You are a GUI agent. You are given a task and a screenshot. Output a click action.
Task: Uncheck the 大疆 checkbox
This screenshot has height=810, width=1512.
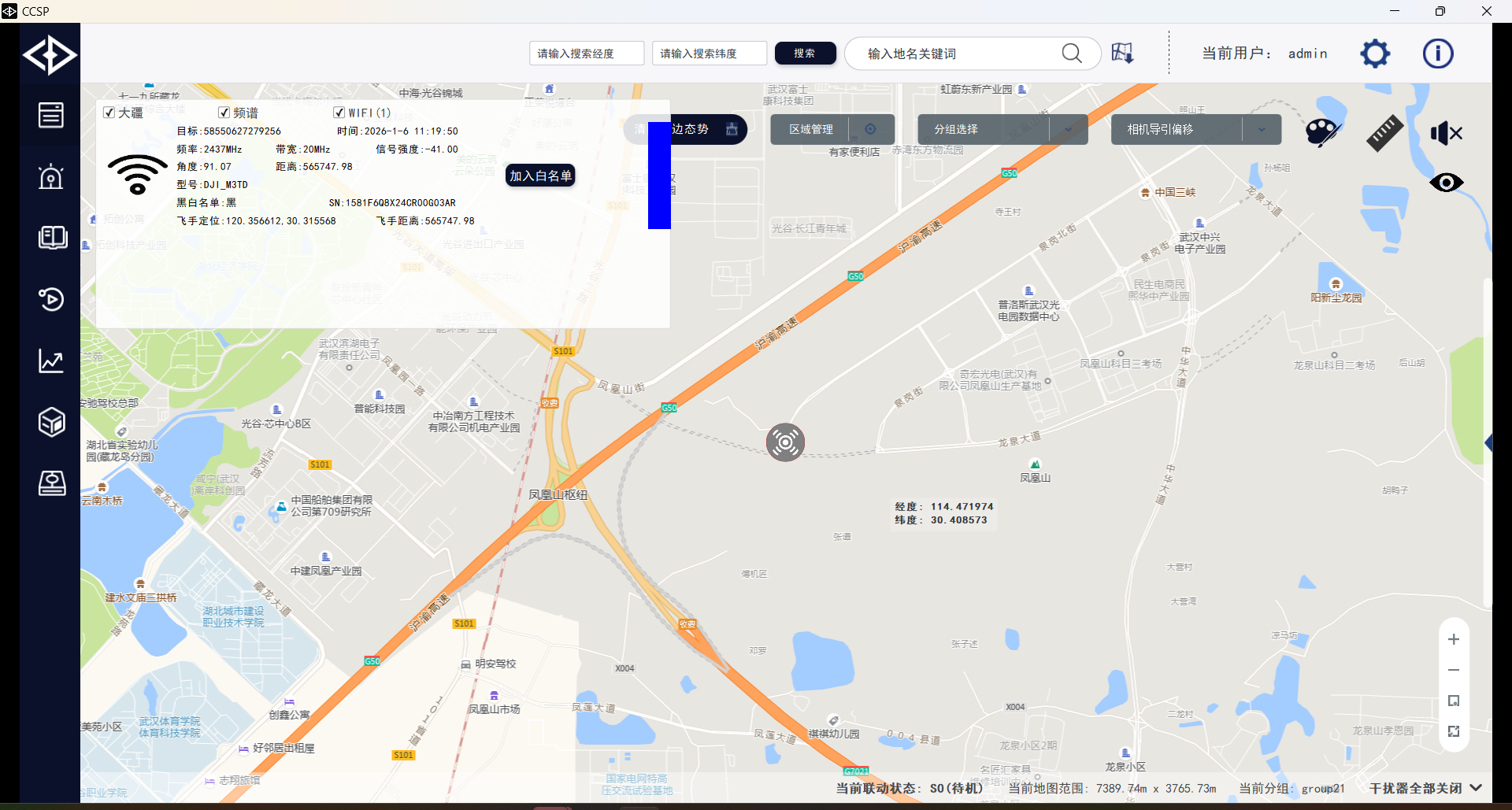[x=109, y=113]
